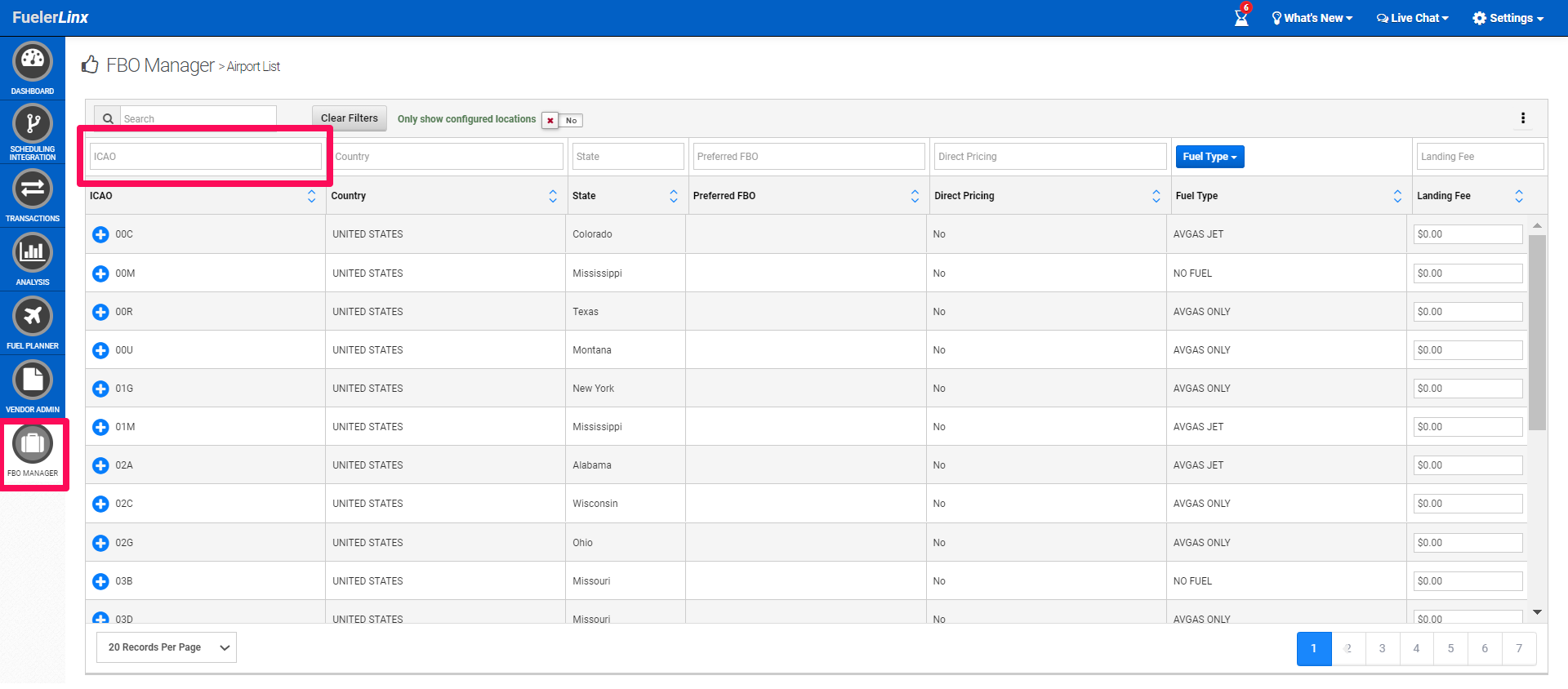Click the table vertical scrollbar thumb
Screen dimensions: 1568x689
[x=1537, y=332]
